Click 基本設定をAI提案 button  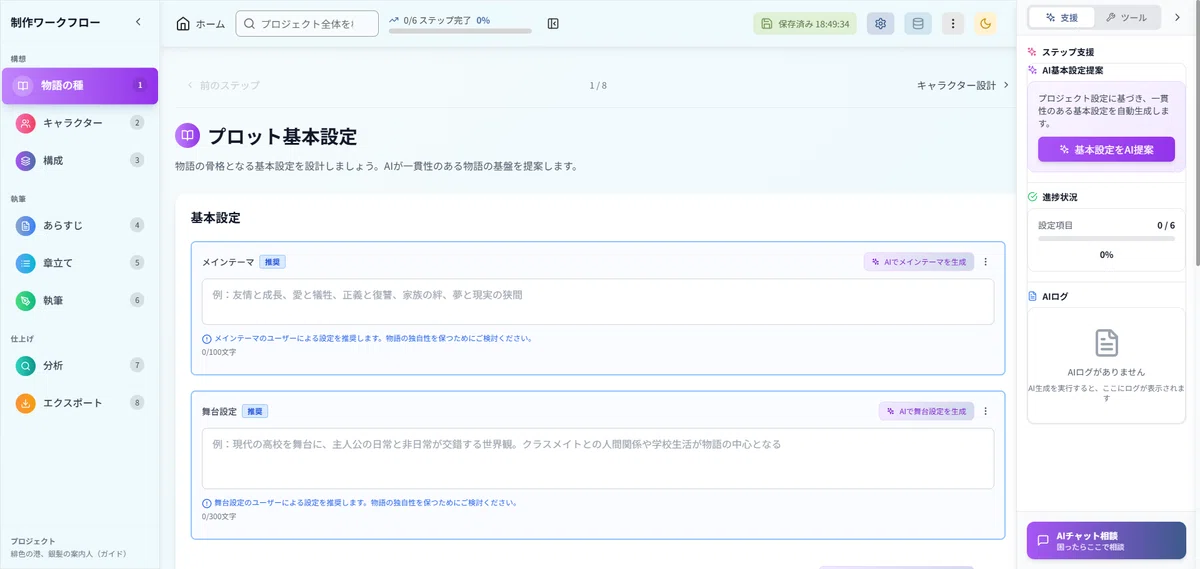point(1106,149)
